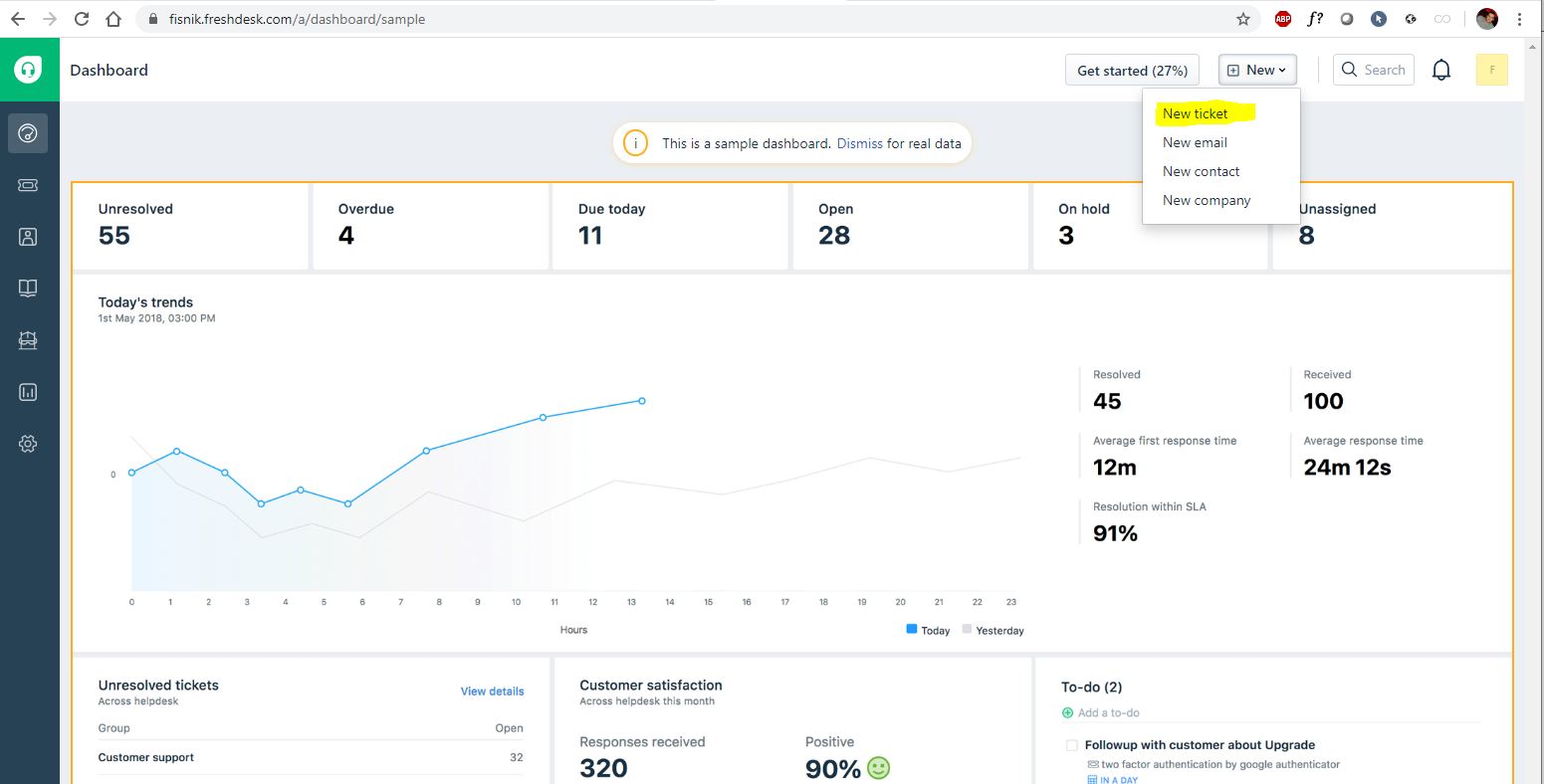Image resolution: width=1544 pixels, height=784 pixels.
Task: Toggle the Today series in chart legend
Action: coord(928,630)
